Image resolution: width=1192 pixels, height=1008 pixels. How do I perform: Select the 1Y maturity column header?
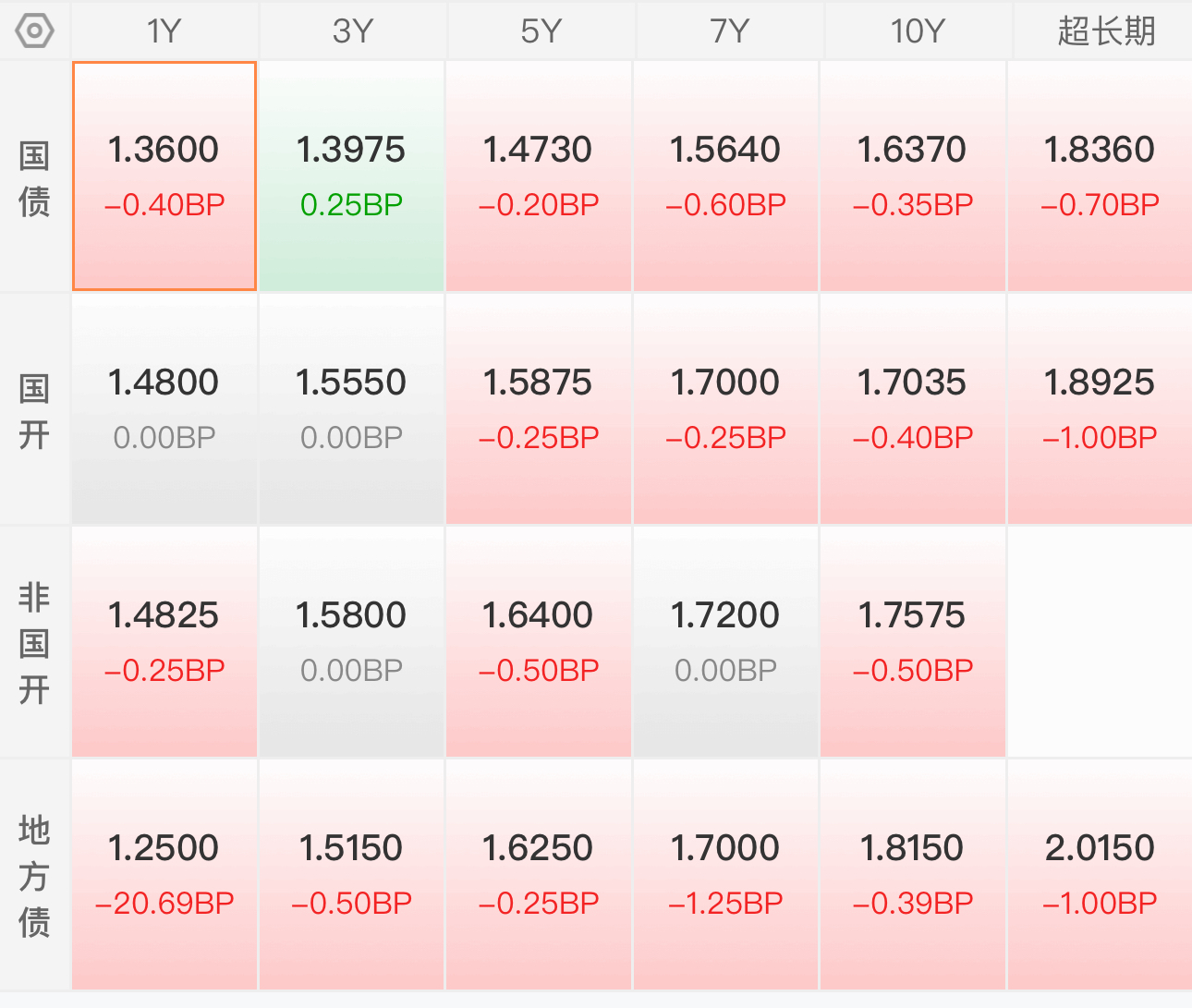tap(164, 31)
